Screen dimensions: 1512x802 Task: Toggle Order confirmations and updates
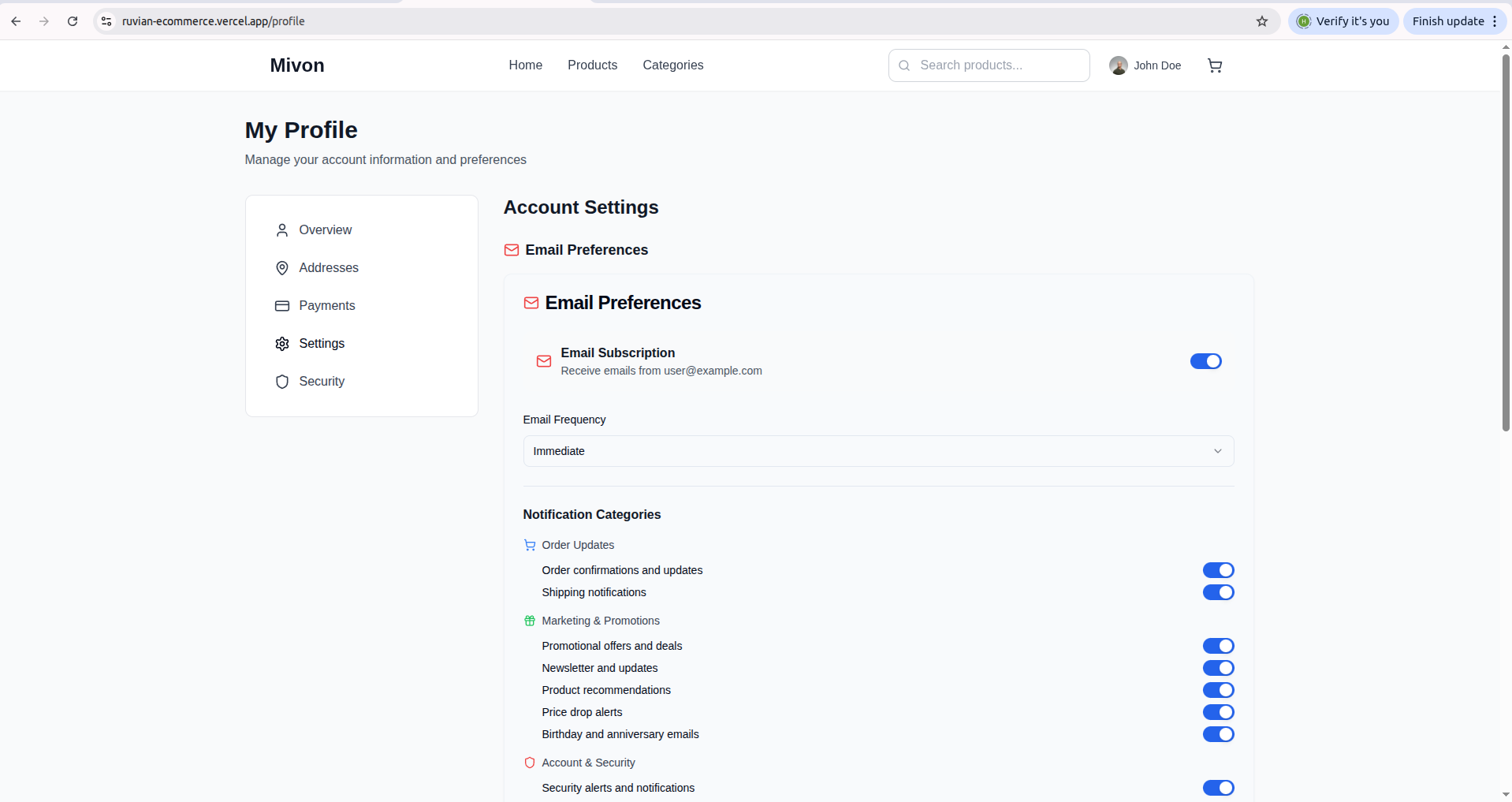pyautogui.click(x=1219, y=570)
